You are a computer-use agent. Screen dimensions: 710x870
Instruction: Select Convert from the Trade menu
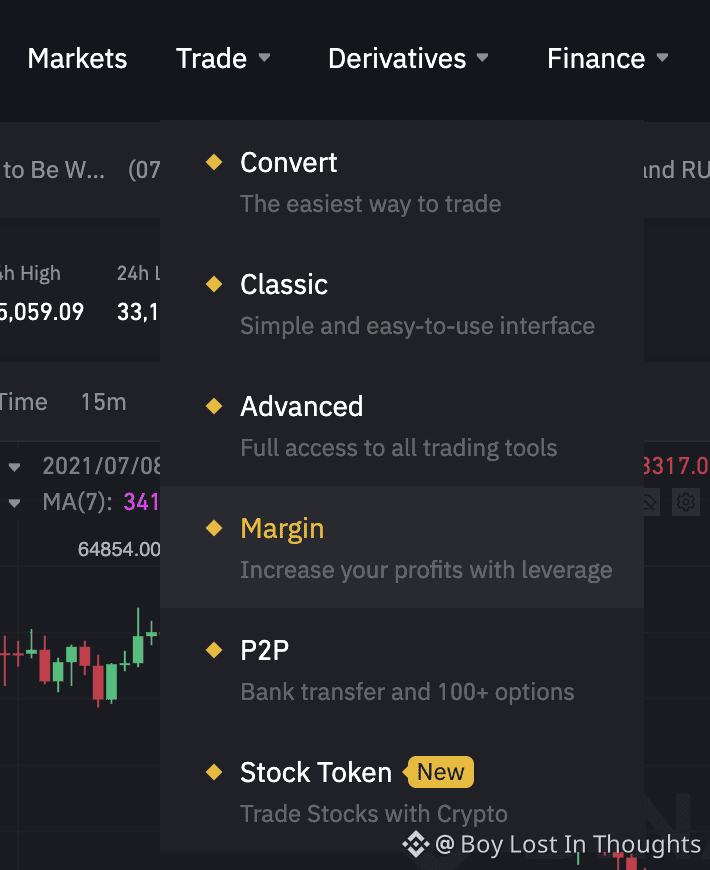coord(289,163)
